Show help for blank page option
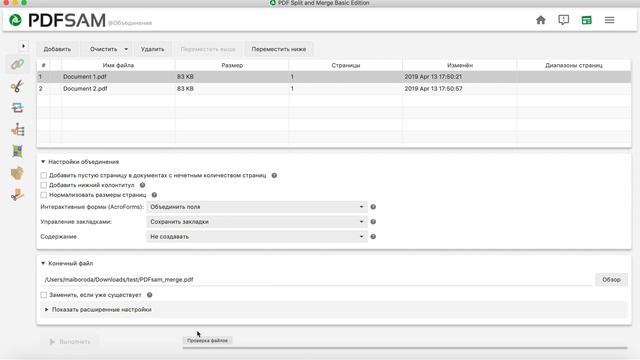Screen dimensions: 640x360 point(274,176)
